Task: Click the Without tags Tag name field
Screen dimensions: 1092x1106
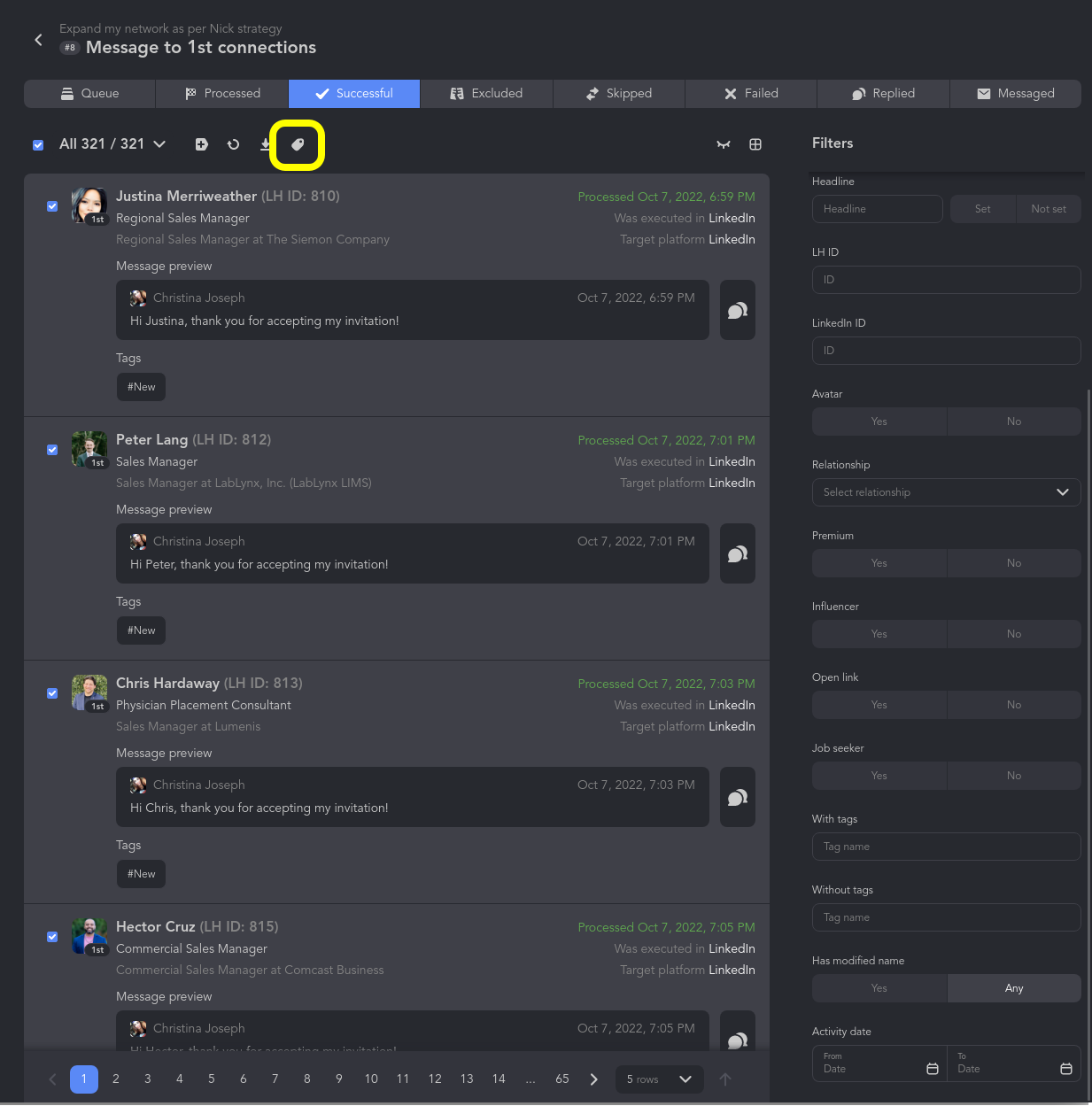Action: 947,917
